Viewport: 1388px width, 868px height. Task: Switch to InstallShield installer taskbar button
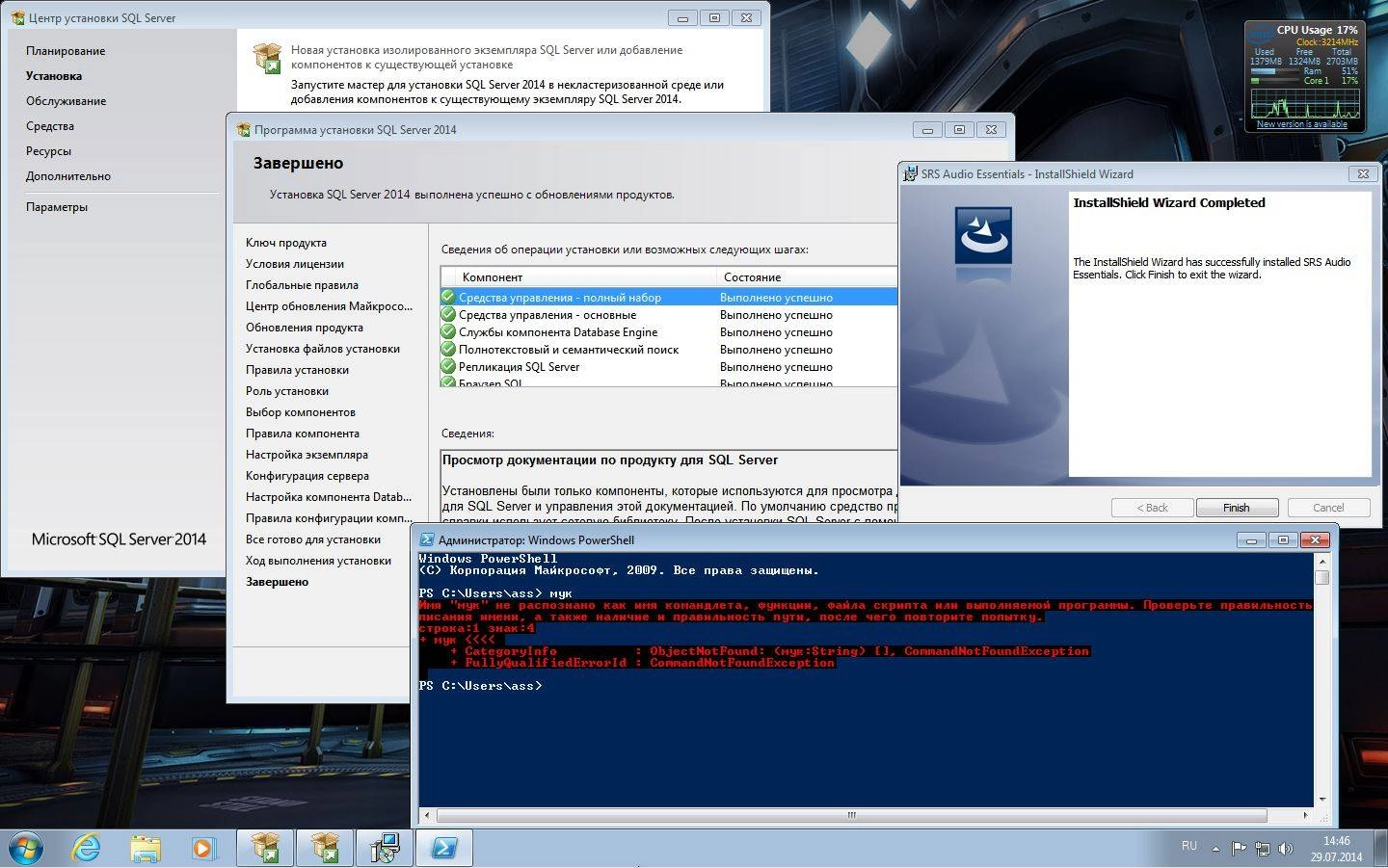[385, 848]
